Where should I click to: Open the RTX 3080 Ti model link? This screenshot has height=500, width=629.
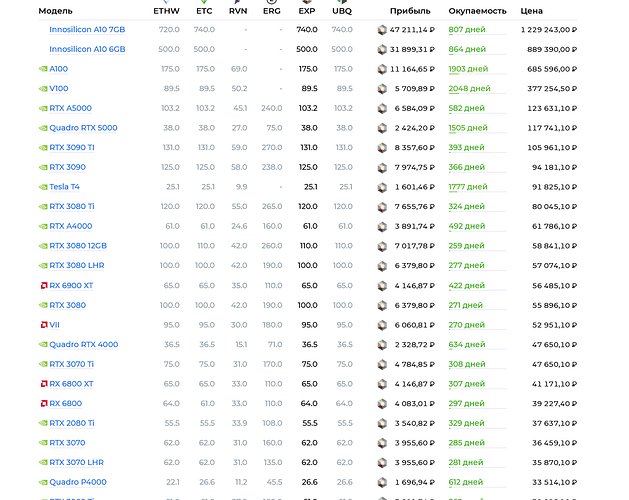(72, 207)
